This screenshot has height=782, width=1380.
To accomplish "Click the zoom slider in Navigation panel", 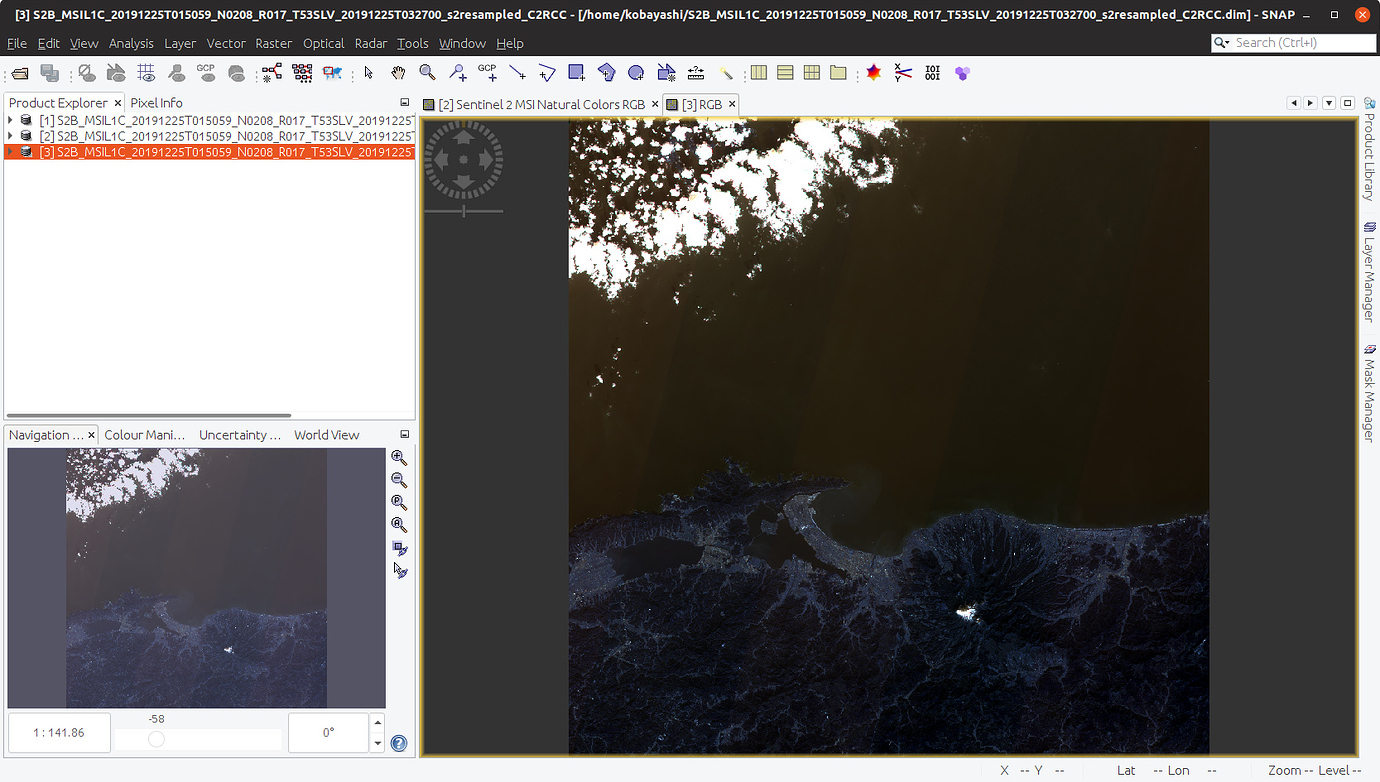I will click(x=156, y=739).
